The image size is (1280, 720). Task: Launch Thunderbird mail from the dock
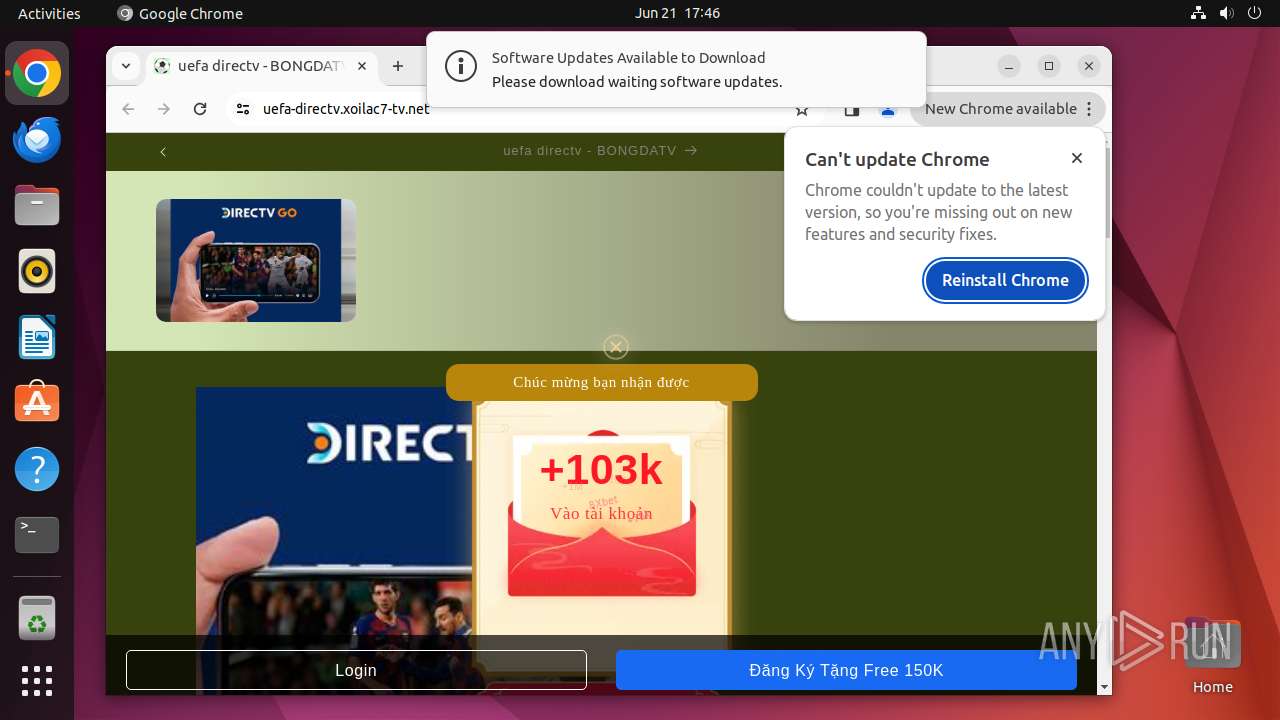[37, 140]
